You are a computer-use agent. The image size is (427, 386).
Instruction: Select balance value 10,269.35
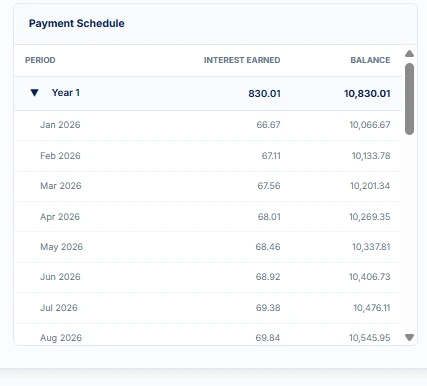(370, 217)
